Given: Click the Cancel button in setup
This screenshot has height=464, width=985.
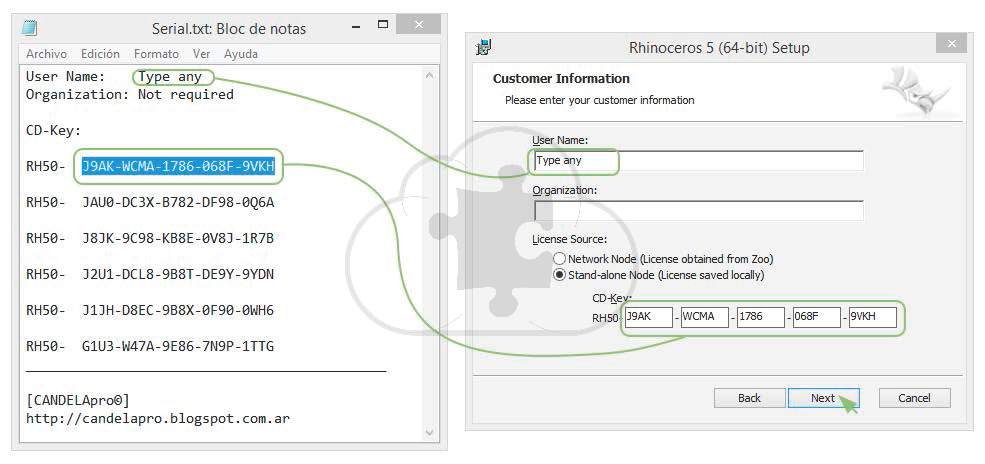Looking at the screenshot, I should 915,398.
